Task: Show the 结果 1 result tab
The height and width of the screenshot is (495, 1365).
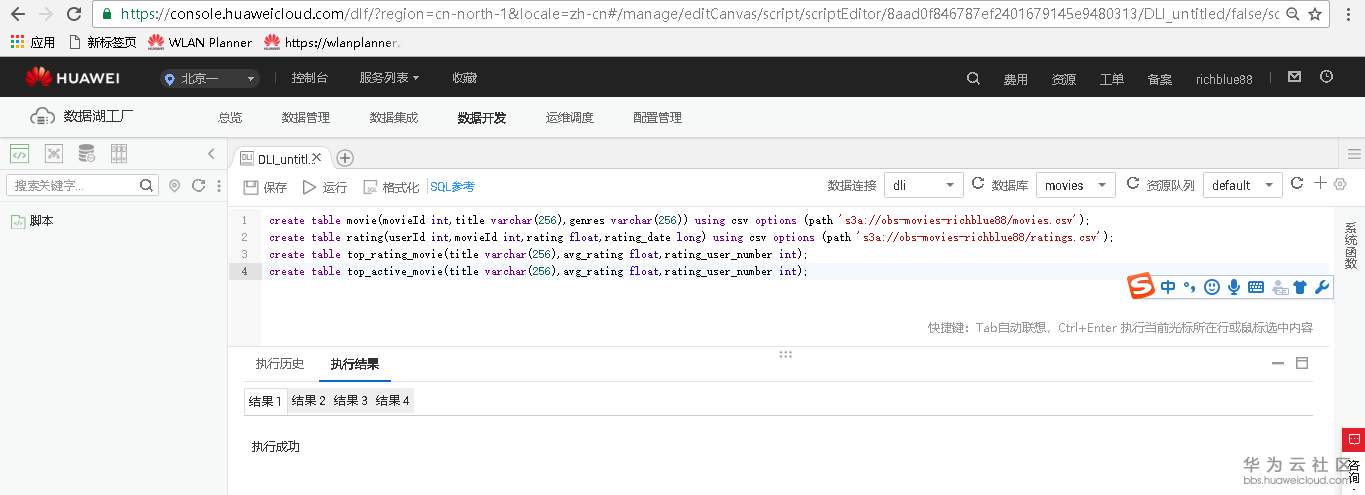Action: [265, 401]
